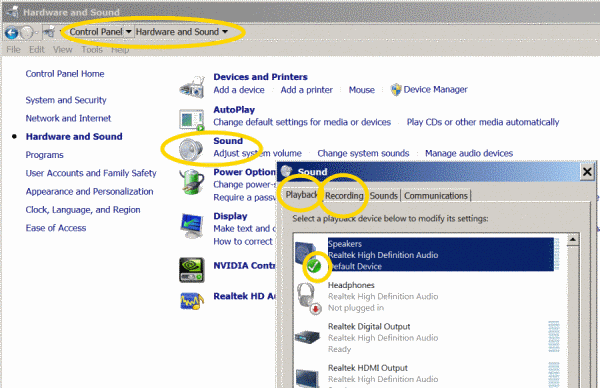Click the Sound speaker icon
Viewport: 600px width, 388px height.
click(x=191, y=150)
